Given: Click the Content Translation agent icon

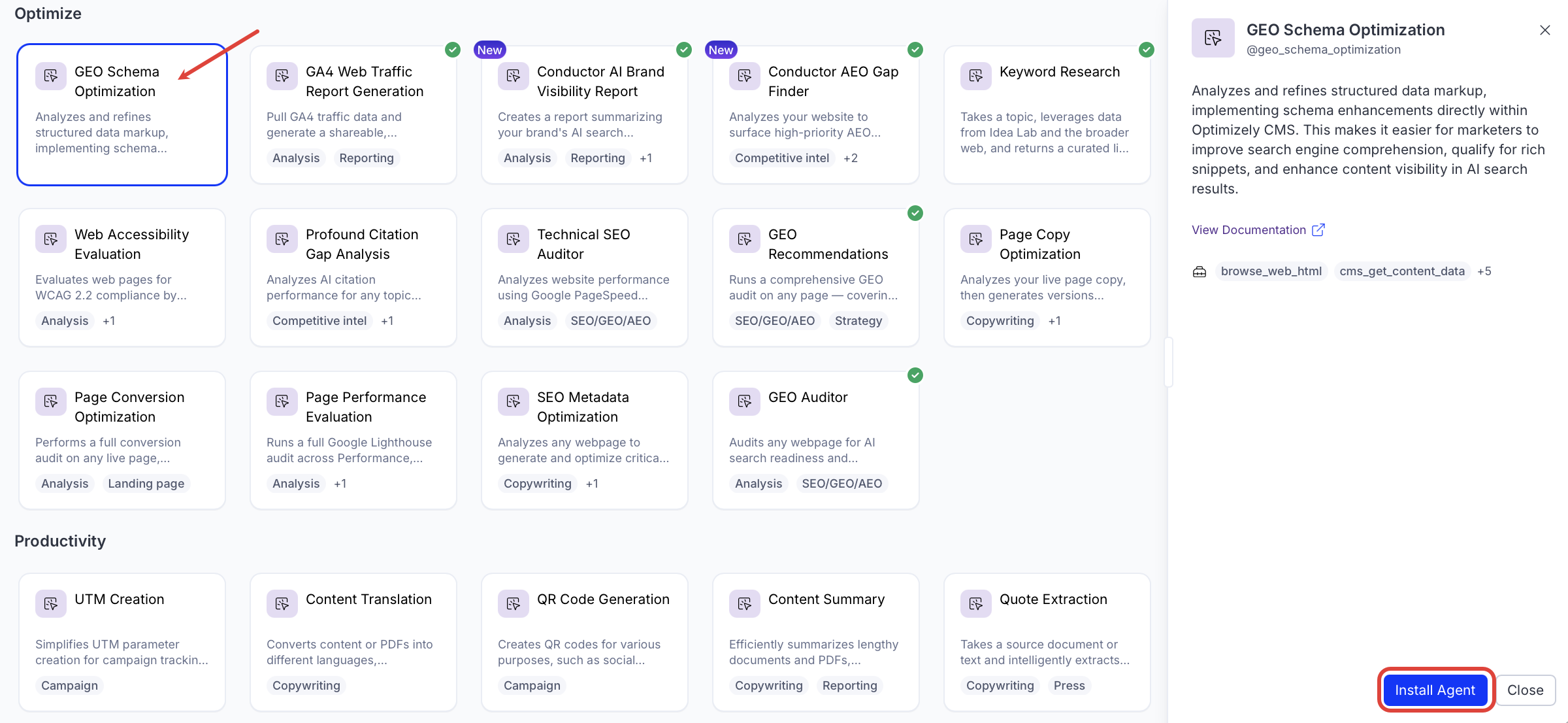Looking at the screenshot, I should (282, 603).
